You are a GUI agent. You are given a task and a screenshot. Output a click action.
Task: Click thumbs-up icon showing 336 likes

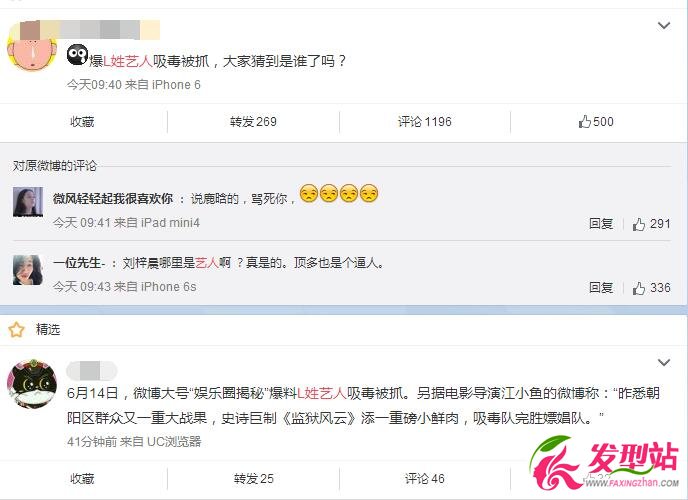click(639, 288)
